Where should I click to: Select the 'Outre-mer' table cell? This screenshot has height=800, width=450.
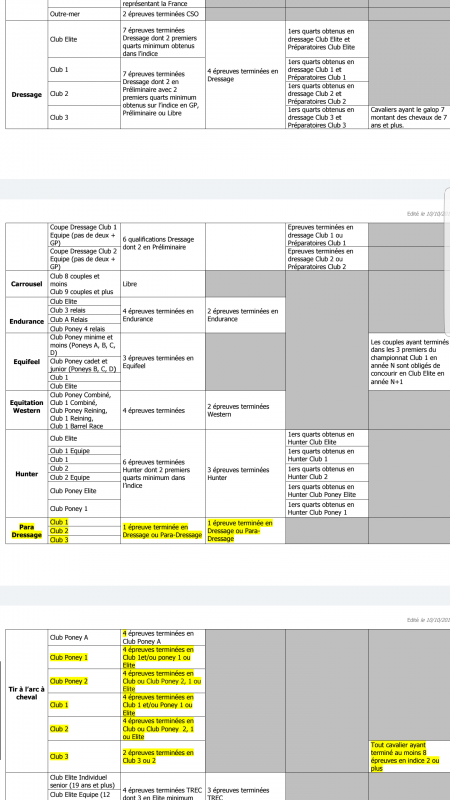coord(84,14)
